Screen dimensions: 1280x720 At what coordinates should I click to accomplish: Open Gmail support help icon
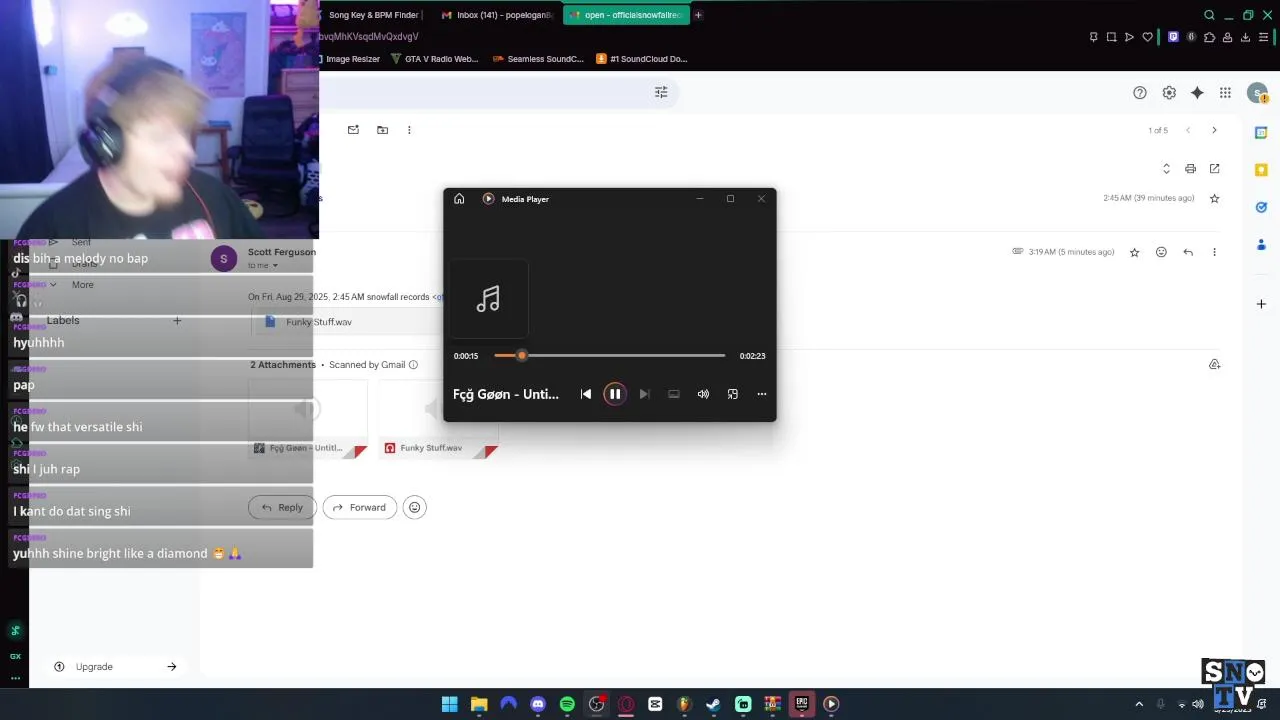pyautogui.click(x=1140, y=93)
